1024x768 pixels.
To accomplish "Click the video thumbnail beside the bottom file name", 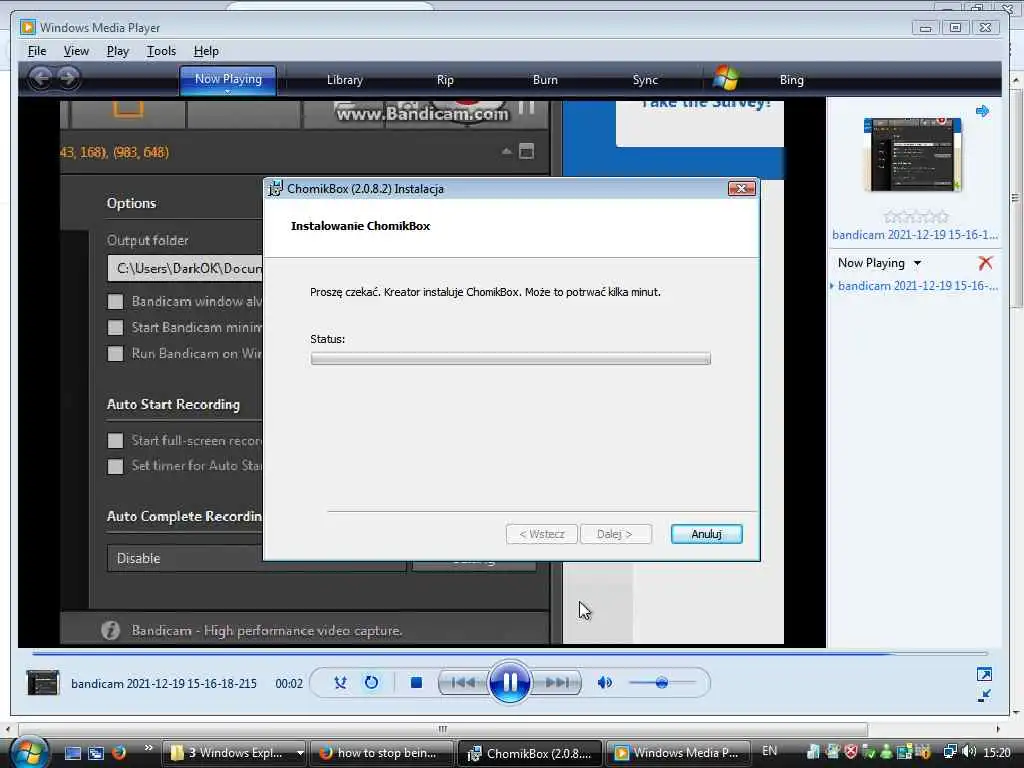I will pos(43,683).
